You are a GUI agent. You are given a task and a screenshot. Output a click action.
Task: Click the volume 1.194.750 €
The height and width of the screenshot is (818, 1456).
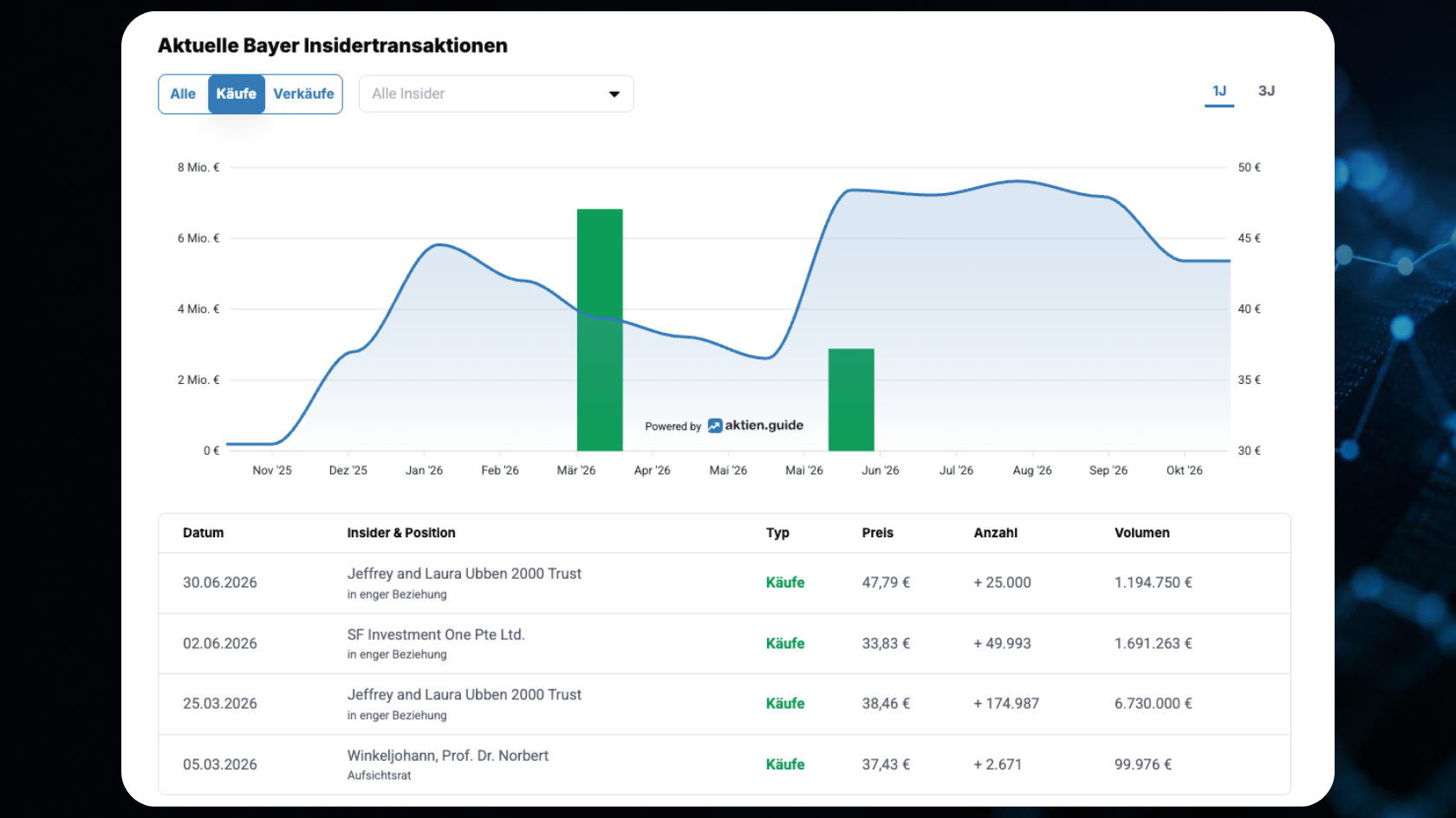click(x=1154, y=582)
